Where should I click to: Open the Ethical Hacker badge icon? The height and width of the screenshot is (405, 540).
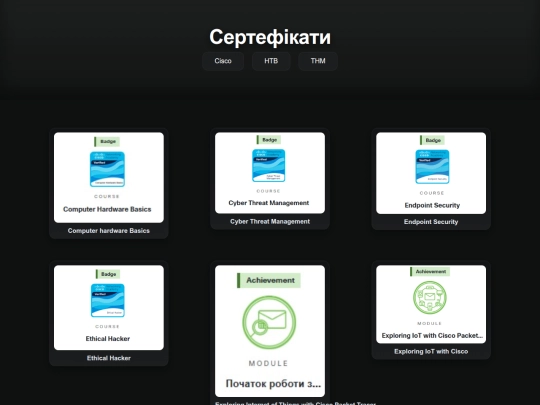[107, 300]
